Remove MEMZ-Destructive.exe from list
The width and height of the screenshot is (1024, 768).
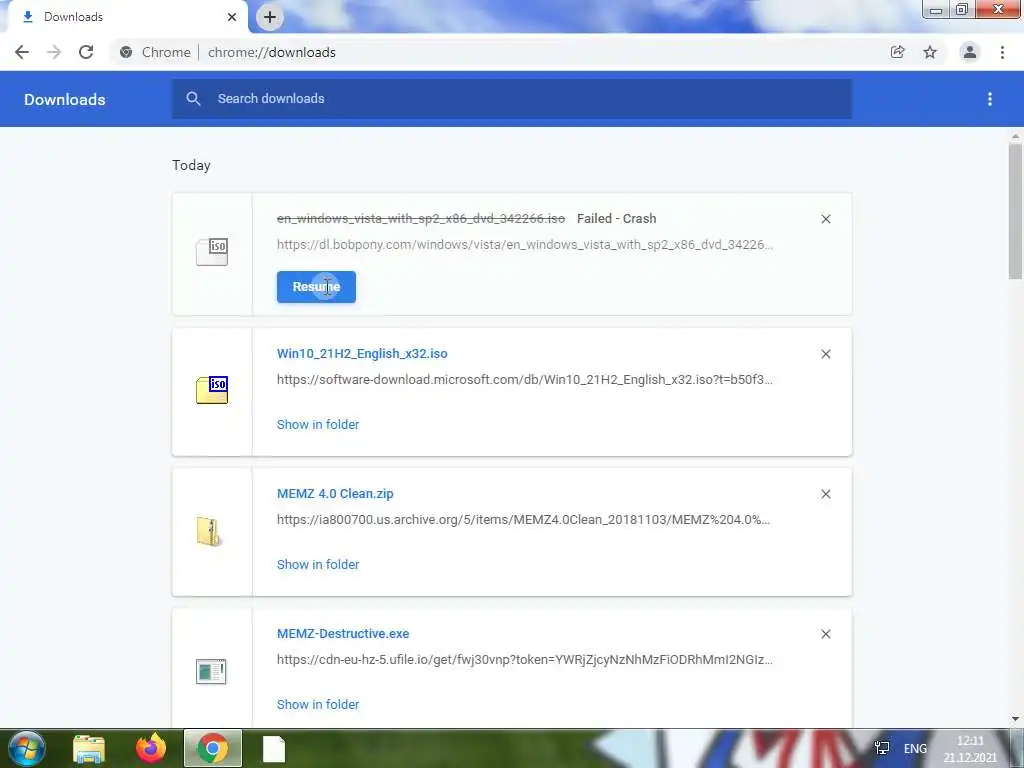826,634
